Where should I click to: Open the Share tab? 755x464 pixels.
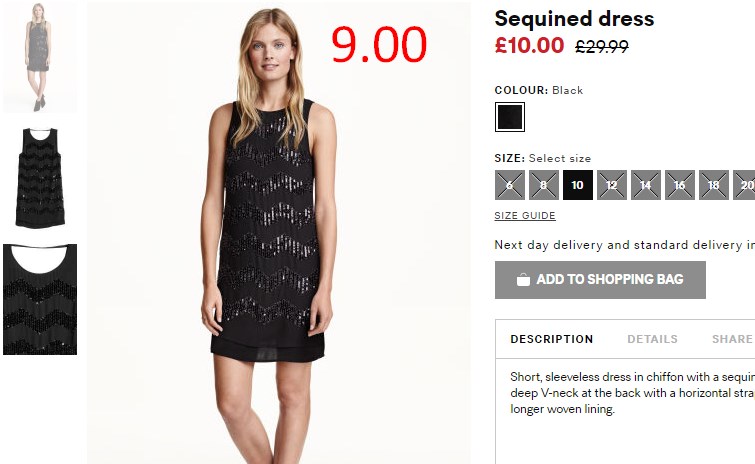[732, 339]
